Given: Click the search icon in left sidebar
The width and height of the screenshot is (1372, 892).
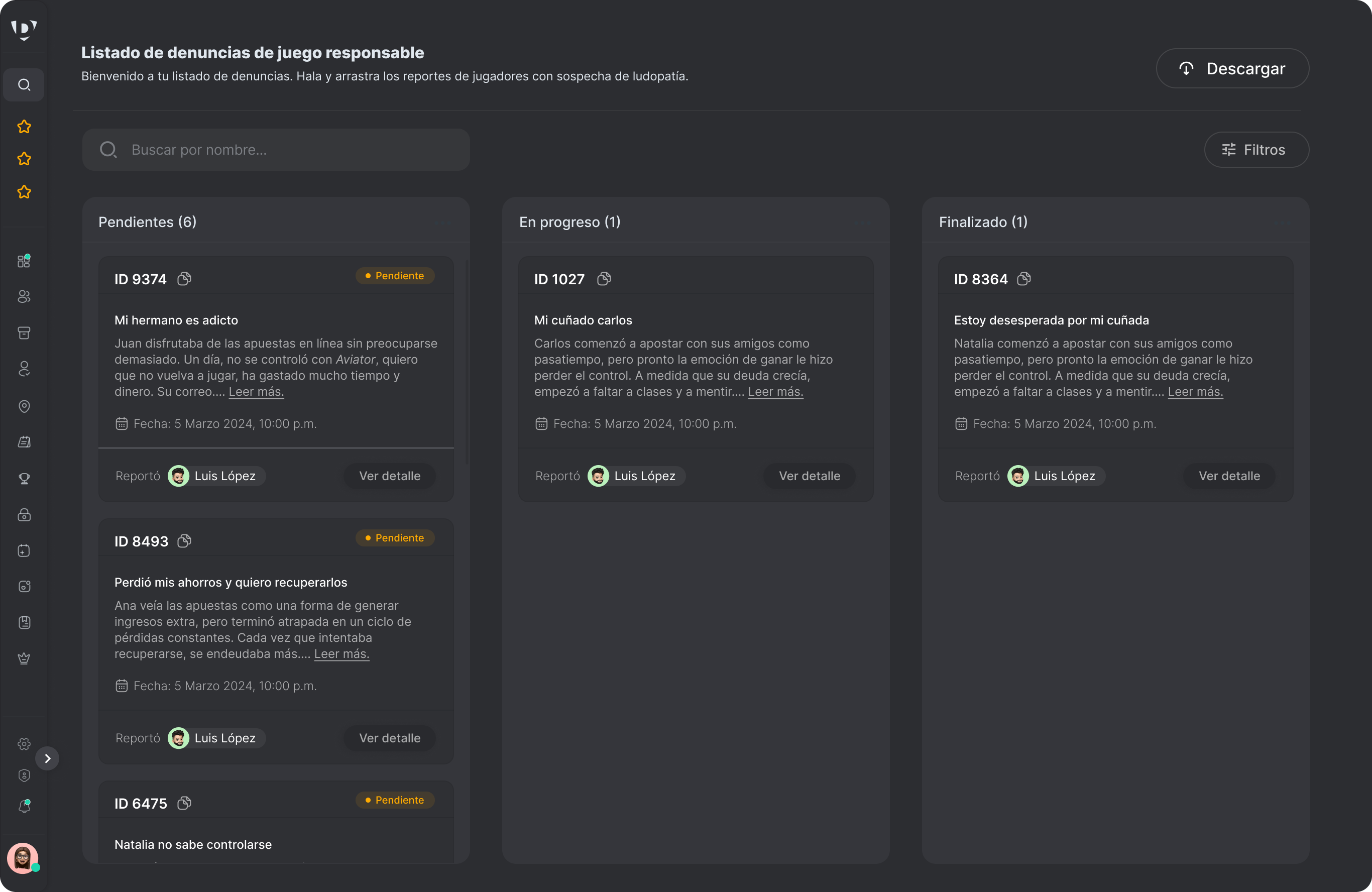Looking at the screenshot, I should coord(24,85).
